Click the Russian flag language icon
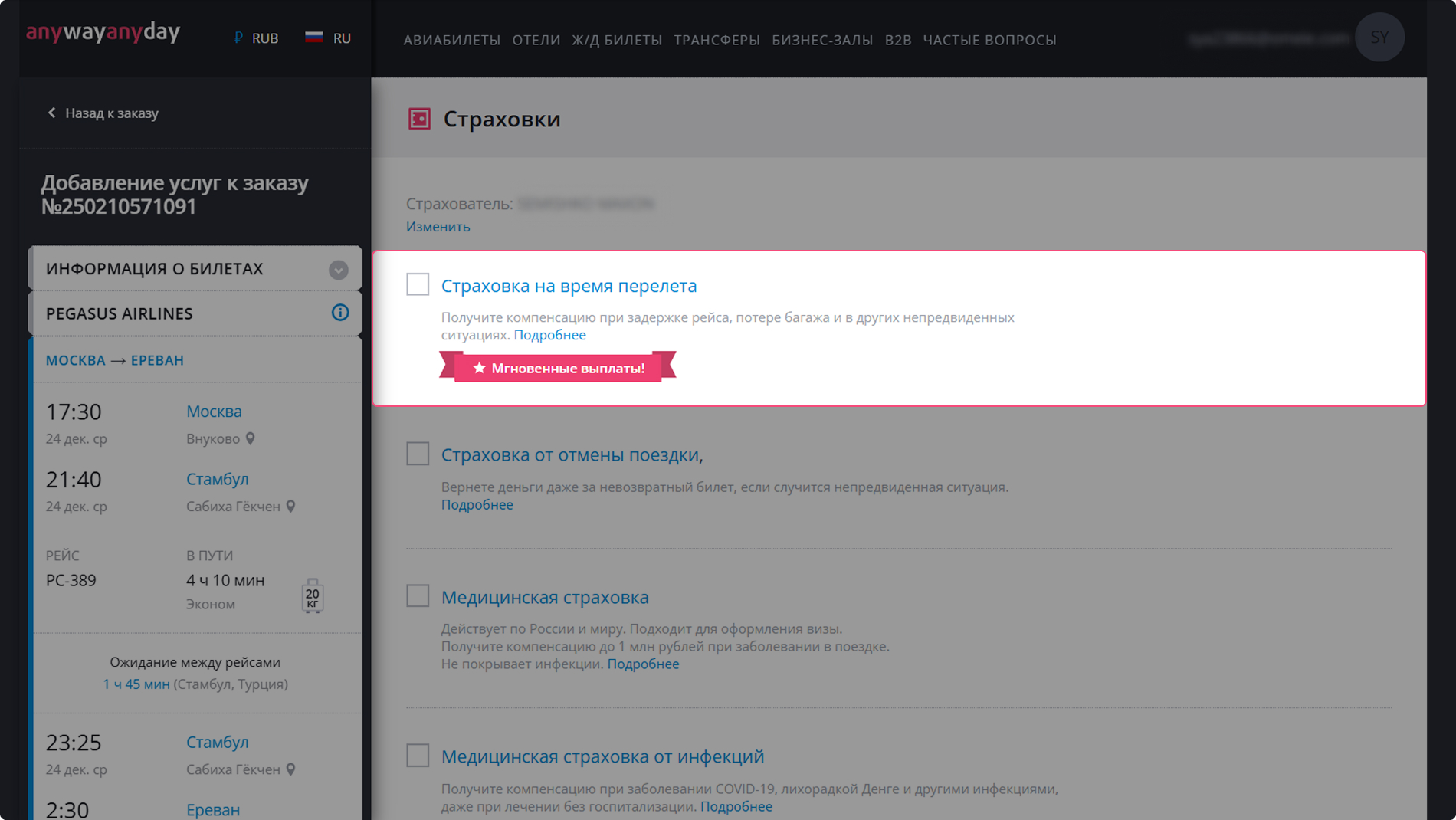 (x=313, y=38)
